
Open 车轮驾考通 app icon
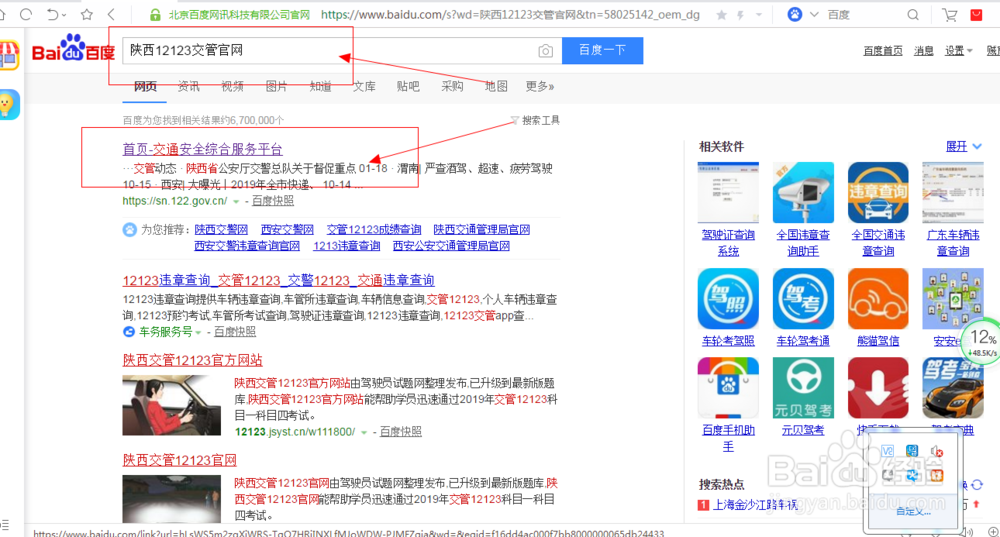pos(803,298)
